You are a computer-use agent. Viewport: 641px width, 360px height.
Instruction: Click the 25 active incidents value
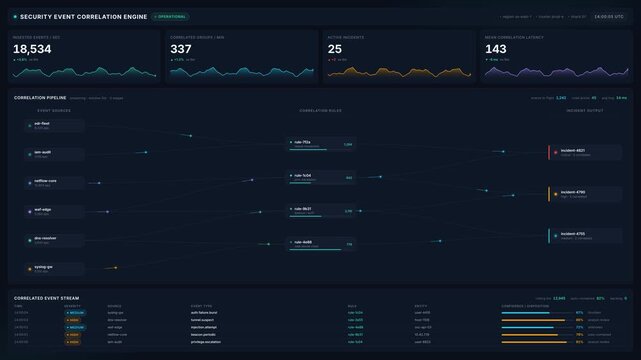click(334, 49)
